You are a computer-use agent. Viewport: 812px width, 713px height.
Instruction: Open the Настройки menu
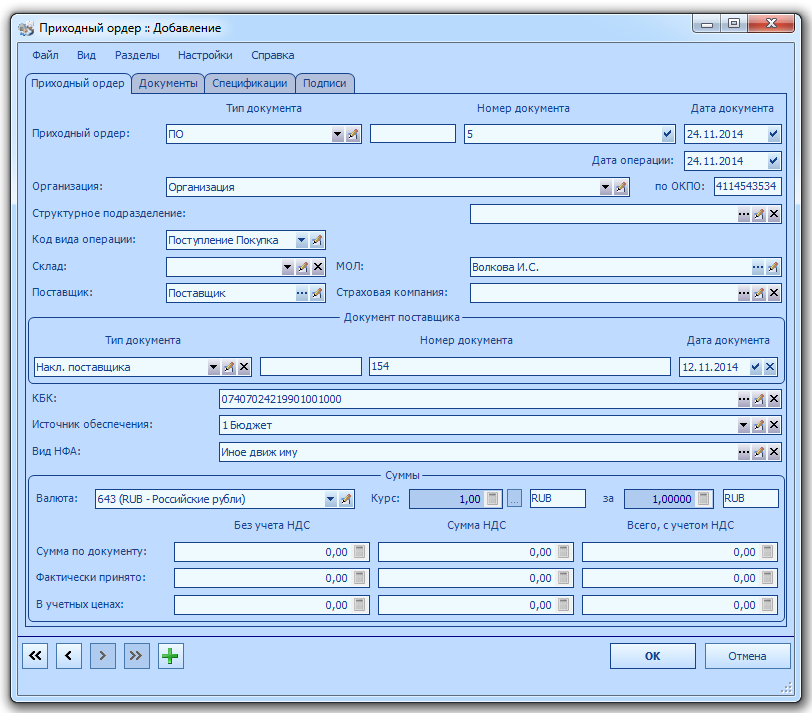pos(205,55)
